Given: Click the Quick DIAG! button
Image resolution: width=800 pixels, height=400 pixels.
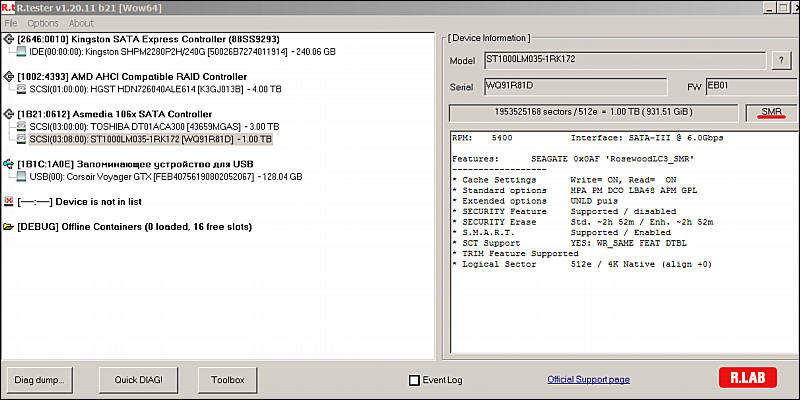Looking at the screenshot, I should (138, 380).
